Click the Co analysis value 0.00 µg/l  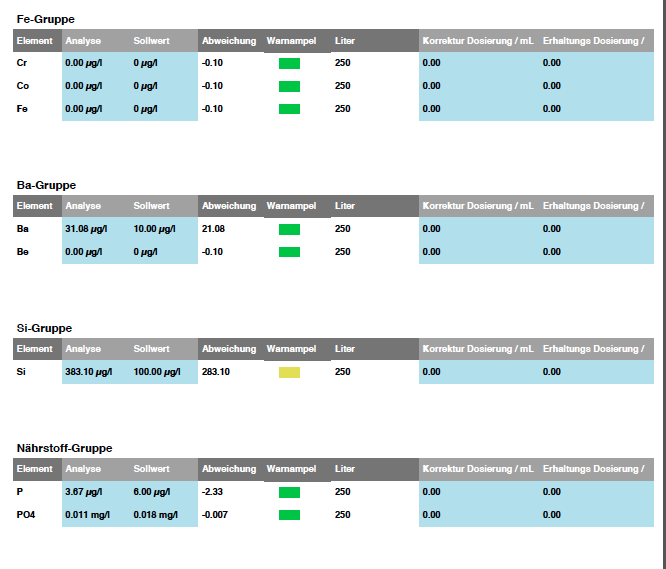[x=84, y=86]
